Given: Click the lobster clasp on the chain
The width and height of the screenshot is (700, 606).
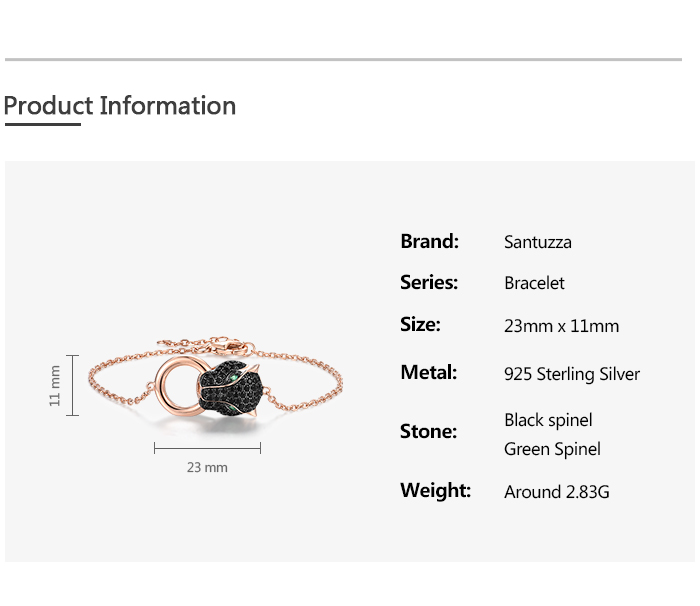Looking at the screenshot, I should click(238, 350).
